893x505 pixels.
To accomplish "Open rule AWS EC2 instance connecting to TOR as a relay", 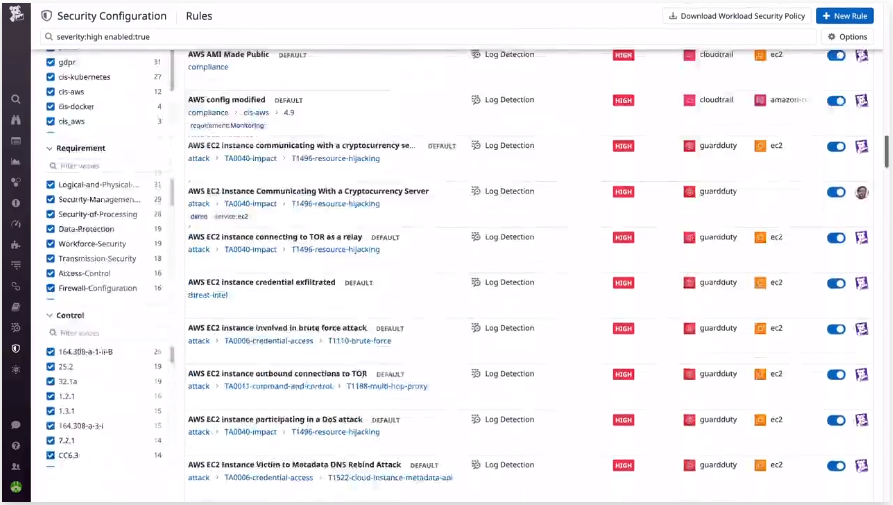I will coord(275,237).
